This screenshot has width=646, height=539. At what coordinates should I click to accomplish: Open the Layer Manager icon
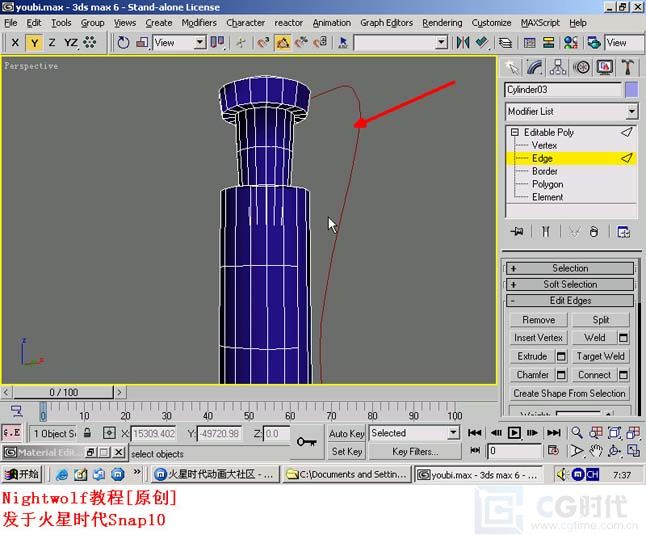(x=506, y=42)
